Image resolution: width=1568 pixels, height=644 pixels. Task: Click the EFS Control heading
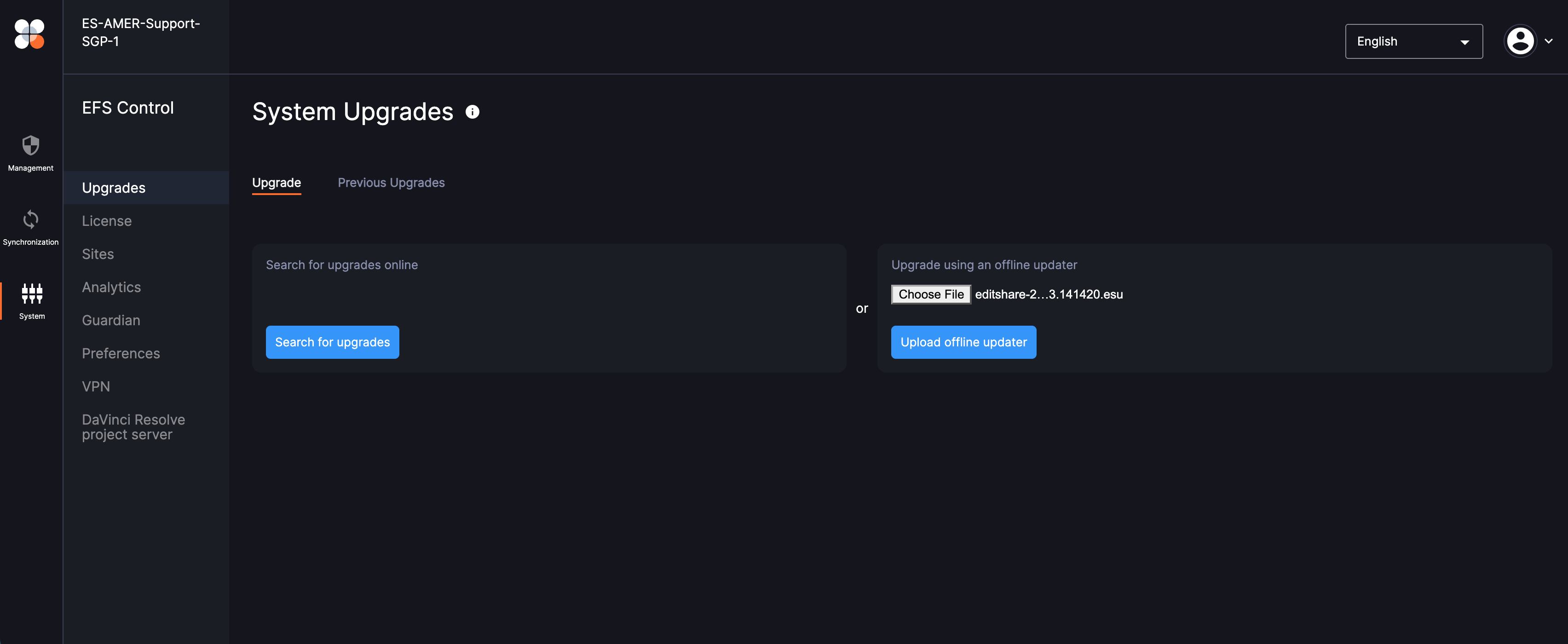coord(128,108)
